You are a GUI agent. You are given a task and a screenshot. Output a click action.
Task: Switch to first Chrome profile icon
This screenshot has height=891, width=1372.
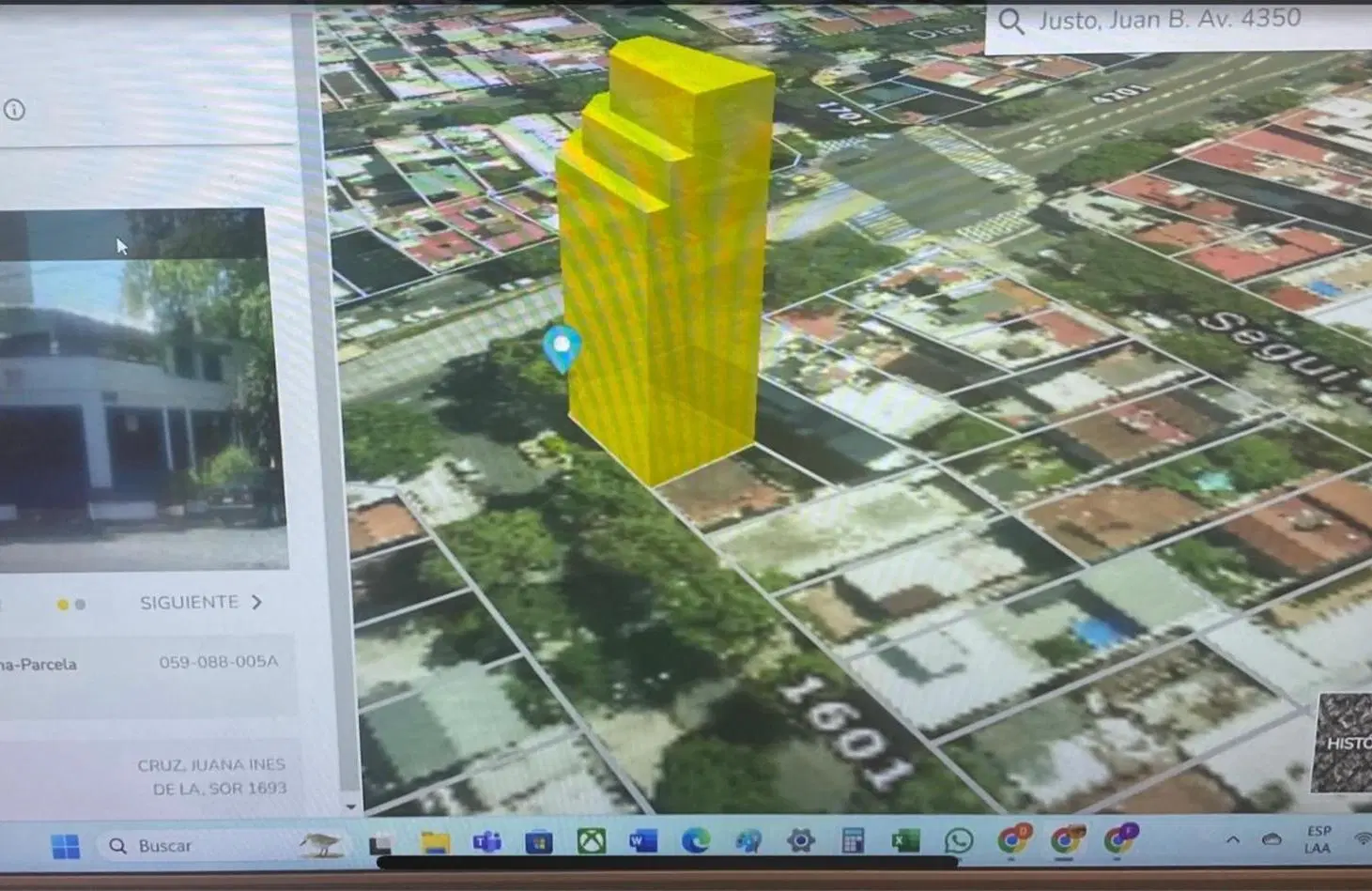[1012, 839]
